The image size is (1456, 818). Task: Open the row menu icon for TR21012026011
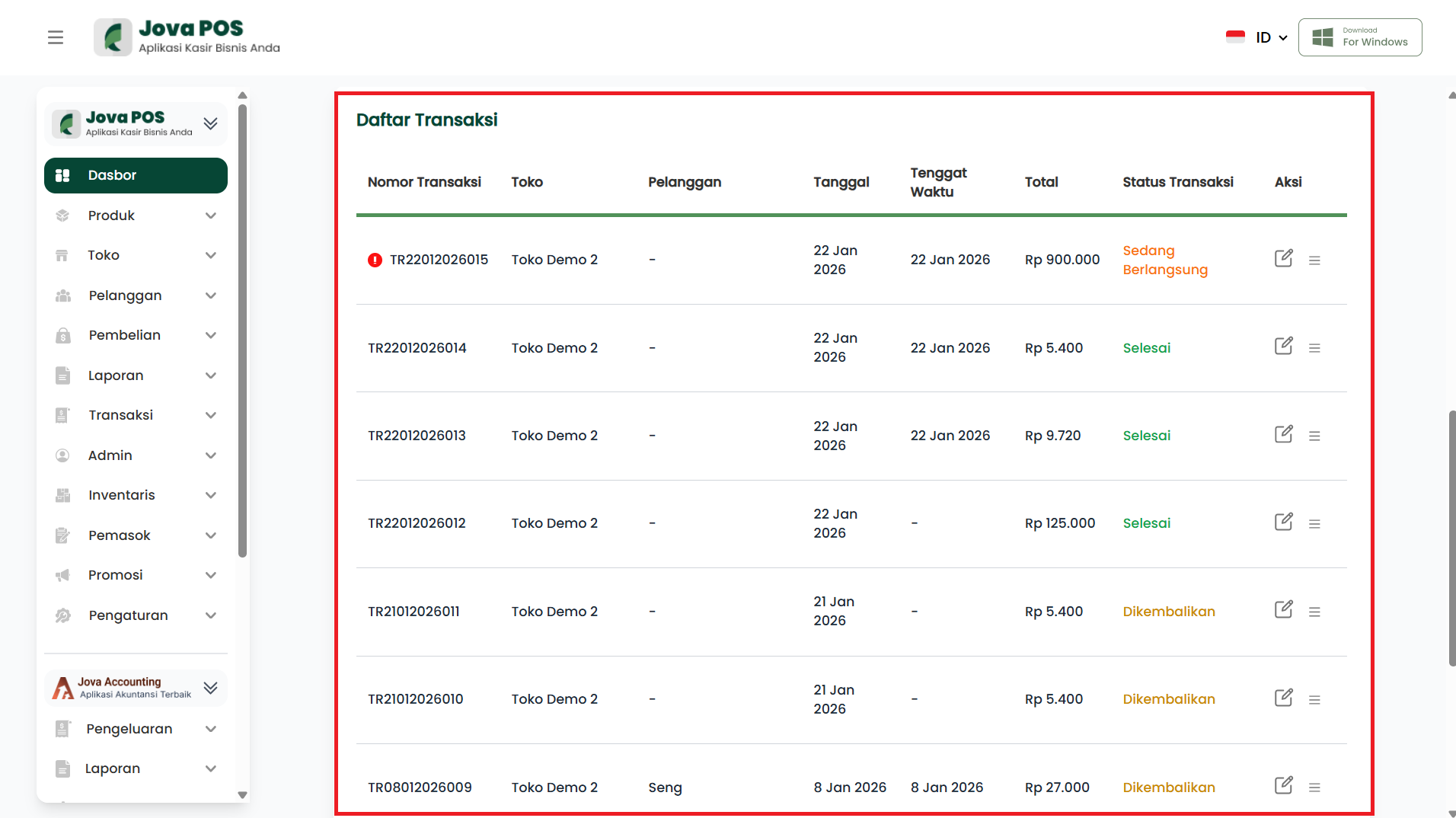[x=1314, y=612]
